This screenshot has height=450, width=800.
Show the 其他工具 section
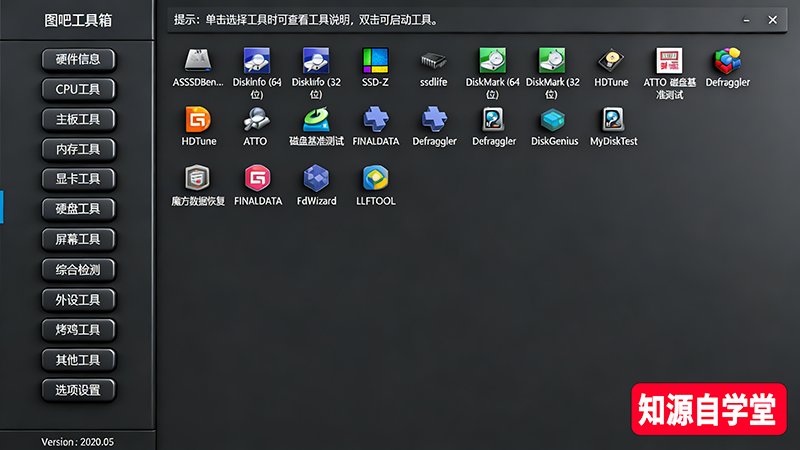click(x=78, y=360)
